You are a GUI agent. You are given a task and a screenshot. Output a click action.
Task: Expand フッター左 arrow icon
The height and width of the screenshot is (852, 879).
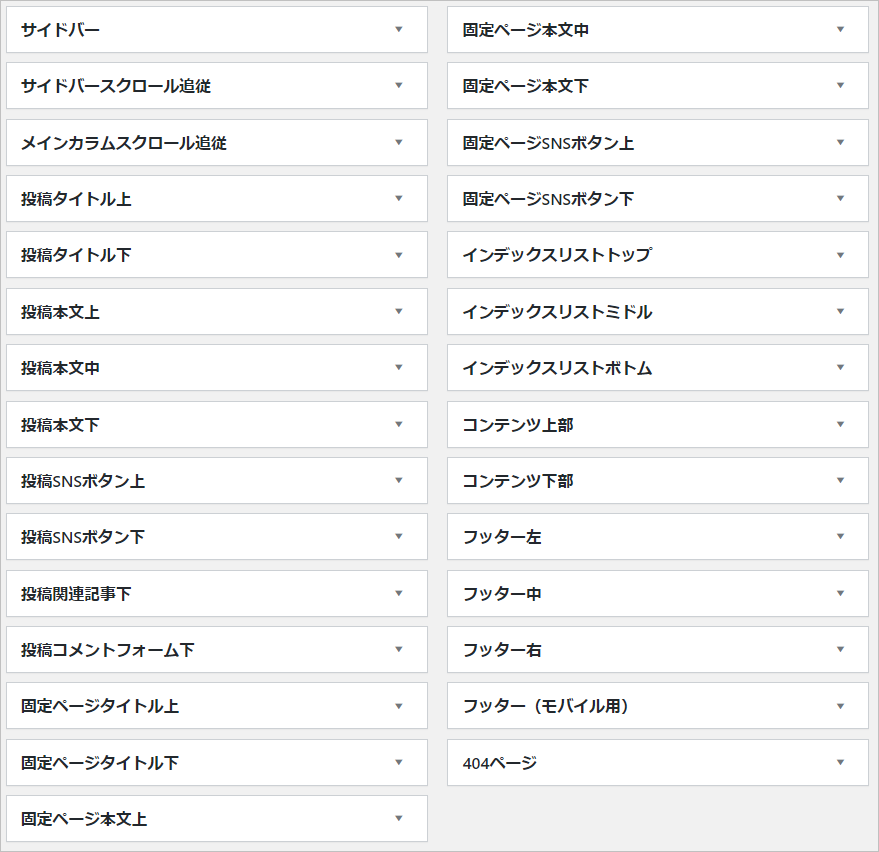pos(840,536)
